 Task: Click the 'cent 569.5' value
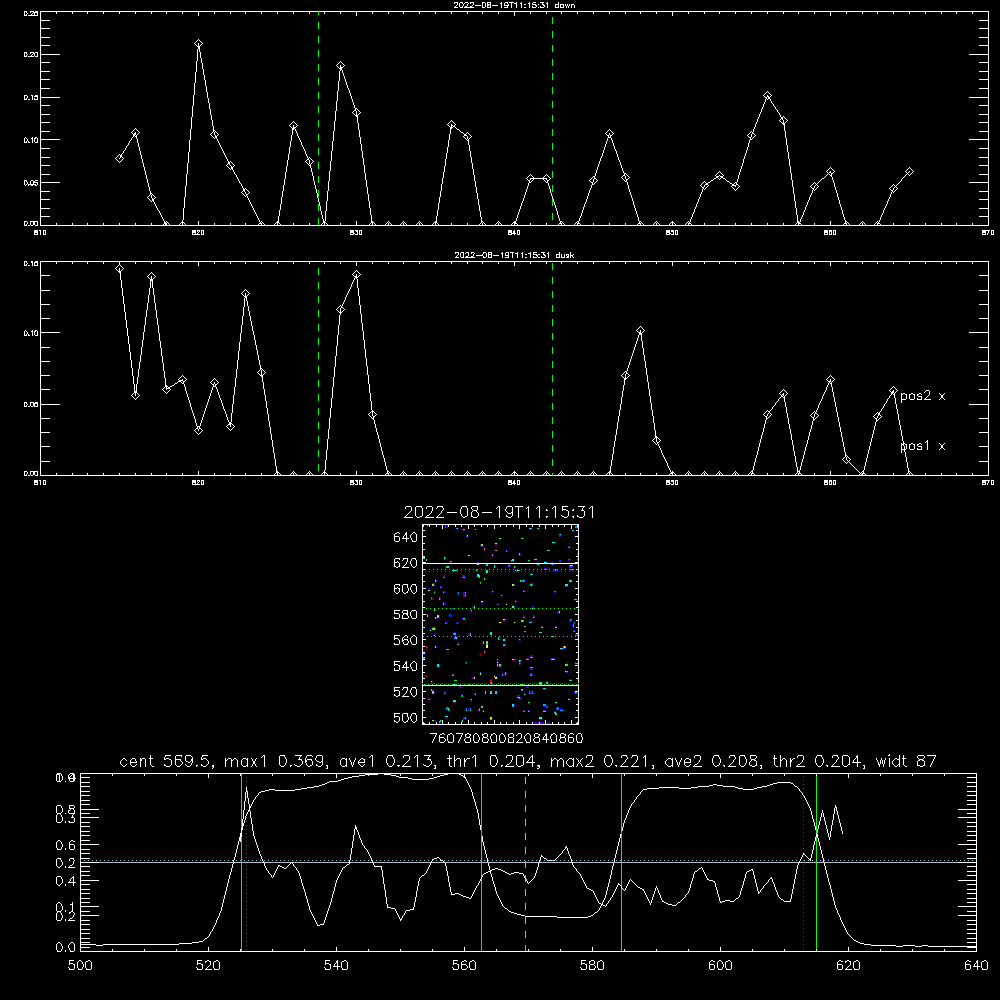[x=161, y=761]
